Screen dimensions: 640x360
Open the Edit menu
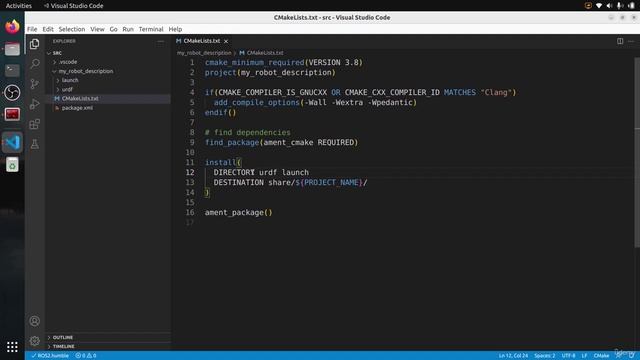pyautogui.click(x=48, y=29)
